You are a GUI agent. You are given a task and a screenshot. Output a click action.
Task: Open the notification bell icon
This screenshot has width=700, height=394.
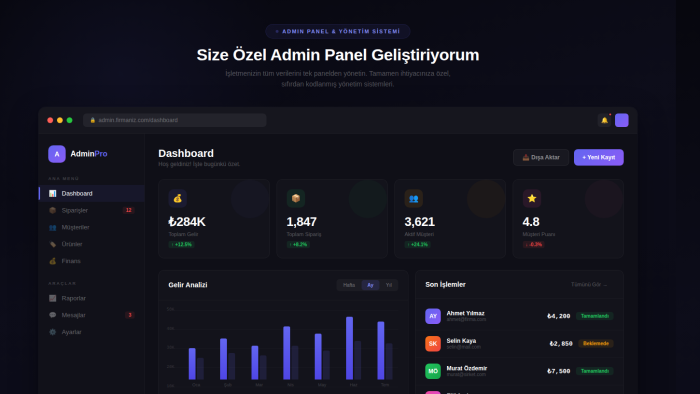(604, 120)
